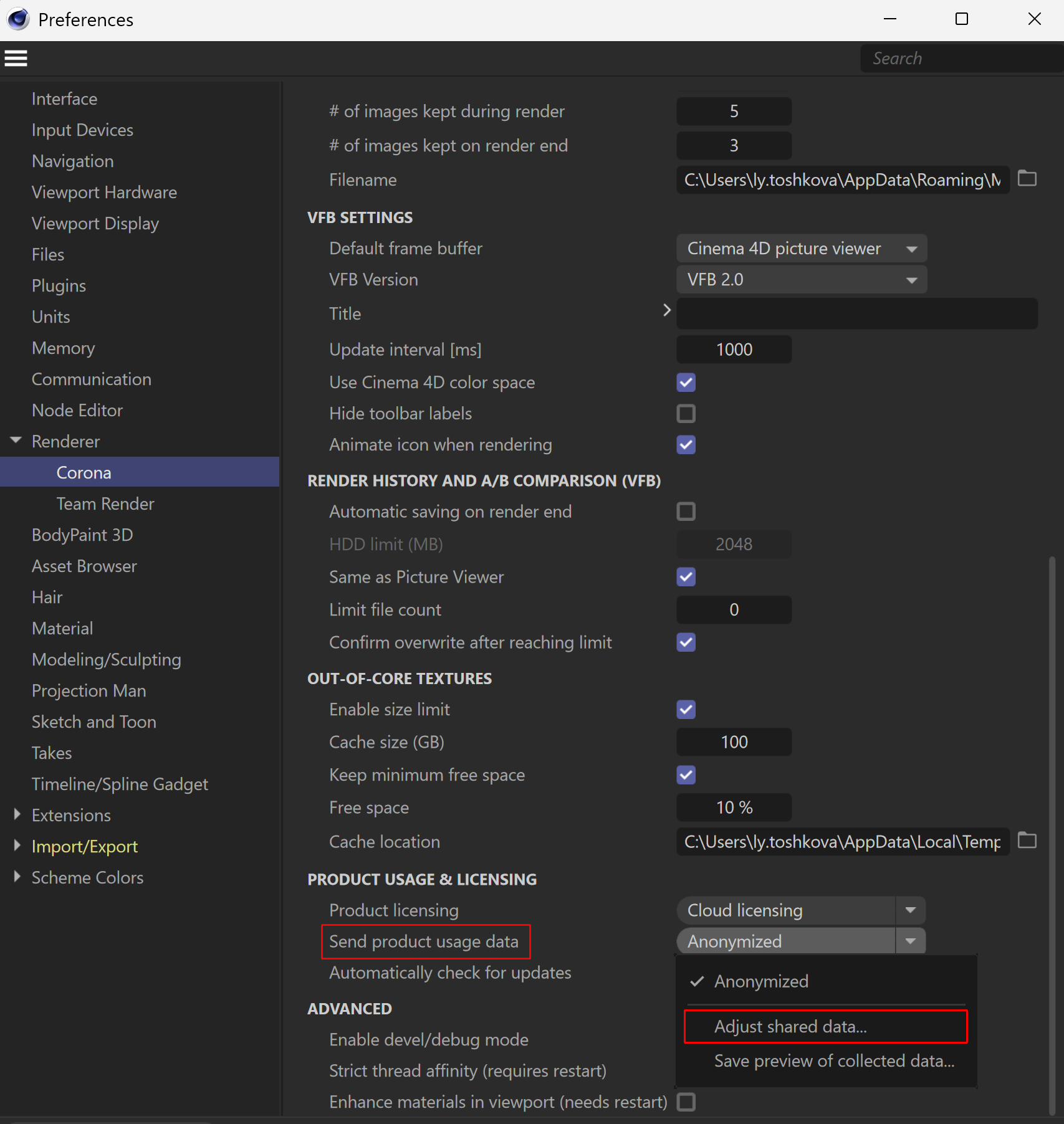Viewport: 1064px width, 1124px height.
Task: Click images kept on render end field
Action: pyautogui.click(x=734, y=146)
